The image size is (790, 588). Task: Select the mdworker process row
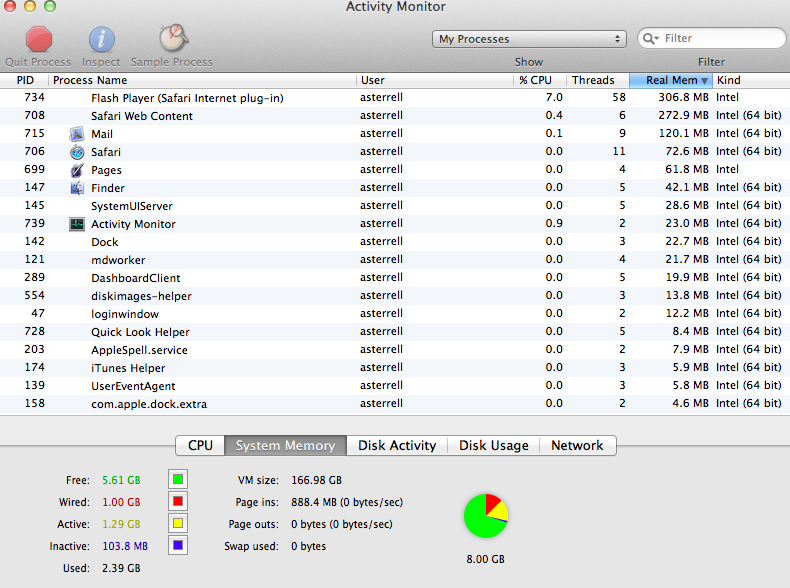pyautogui.click(x=395, y=260)
